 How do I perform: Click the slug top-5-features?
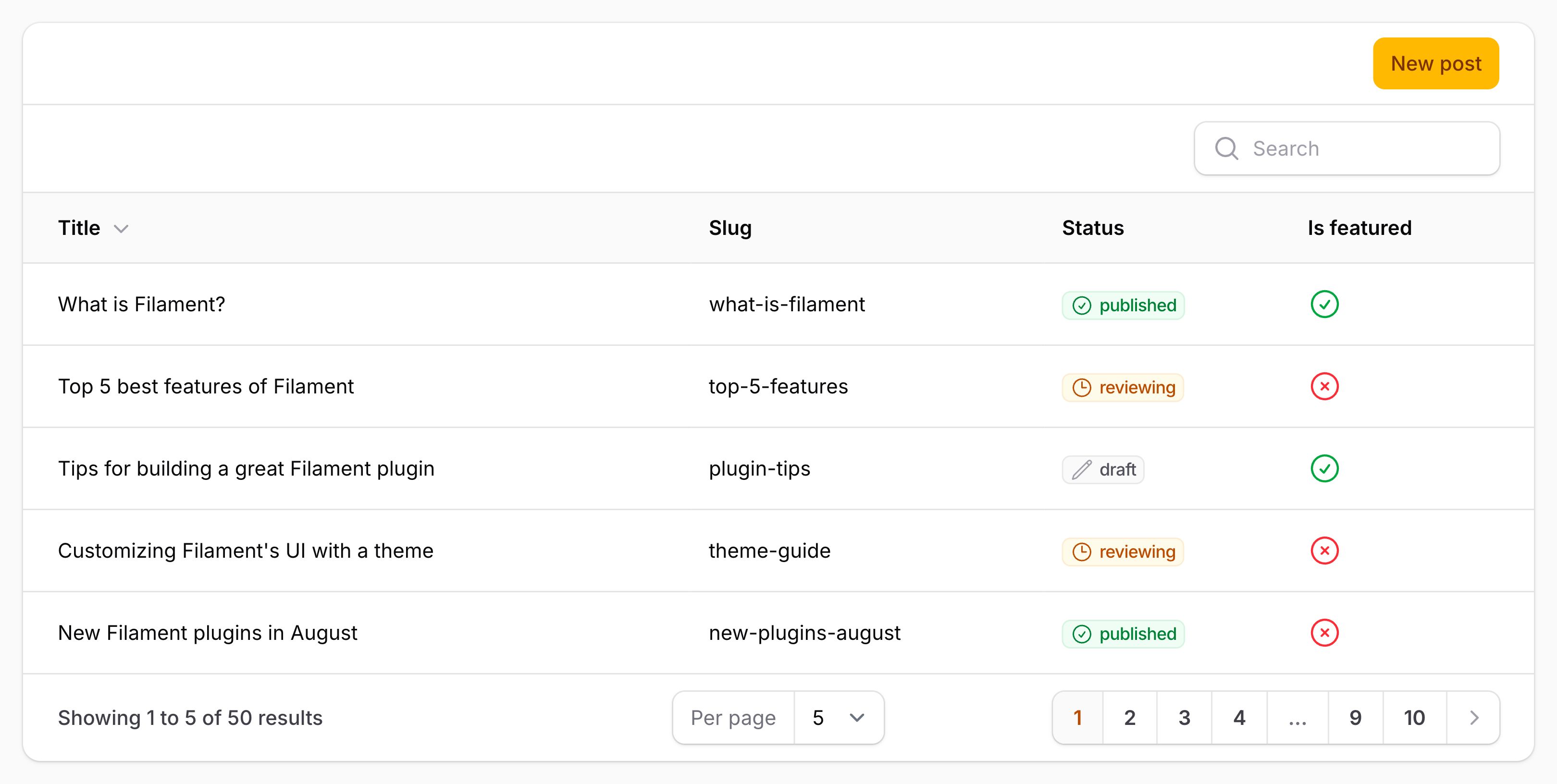coord(778,387)
